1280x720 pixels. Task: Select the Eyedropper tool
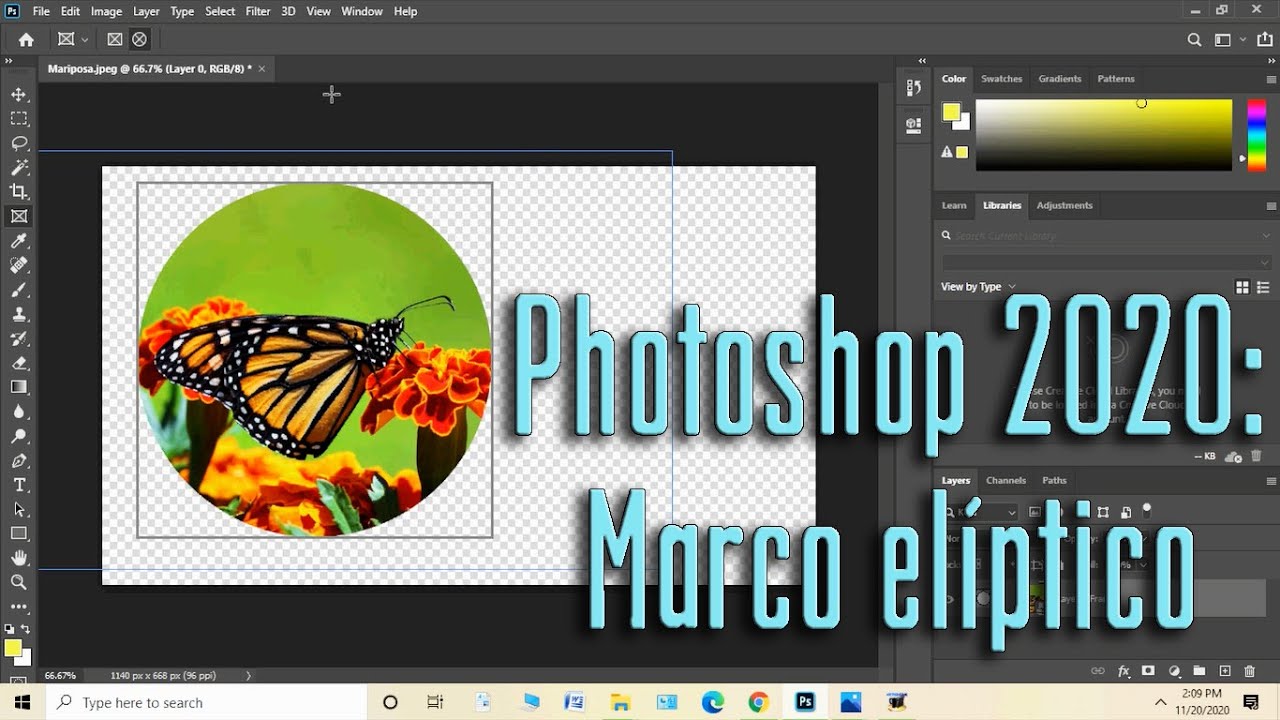[19, 240]
